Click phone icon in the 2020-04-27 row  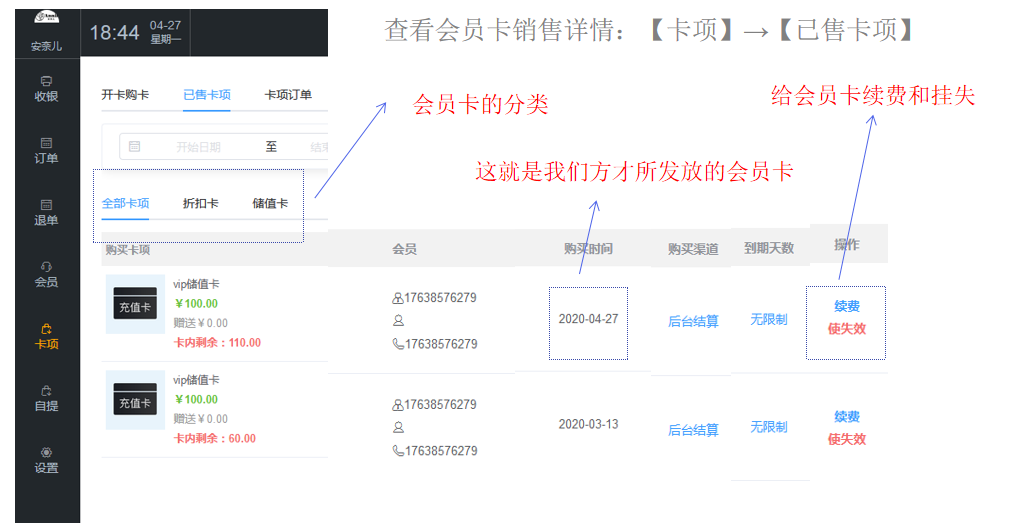pos(398,344)
